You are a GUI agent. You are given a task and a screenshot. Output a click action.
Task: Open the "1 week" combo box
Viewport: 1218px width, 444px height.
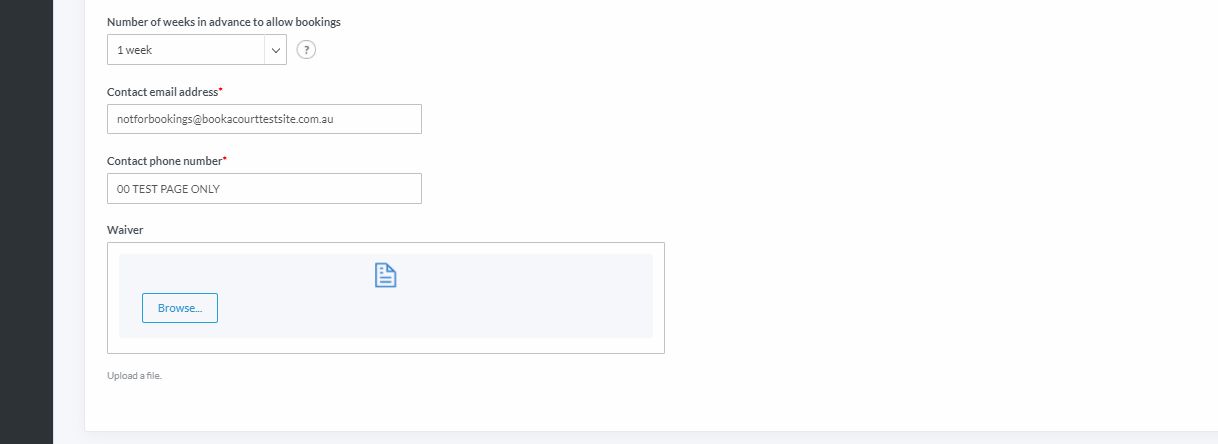[197, 50]
